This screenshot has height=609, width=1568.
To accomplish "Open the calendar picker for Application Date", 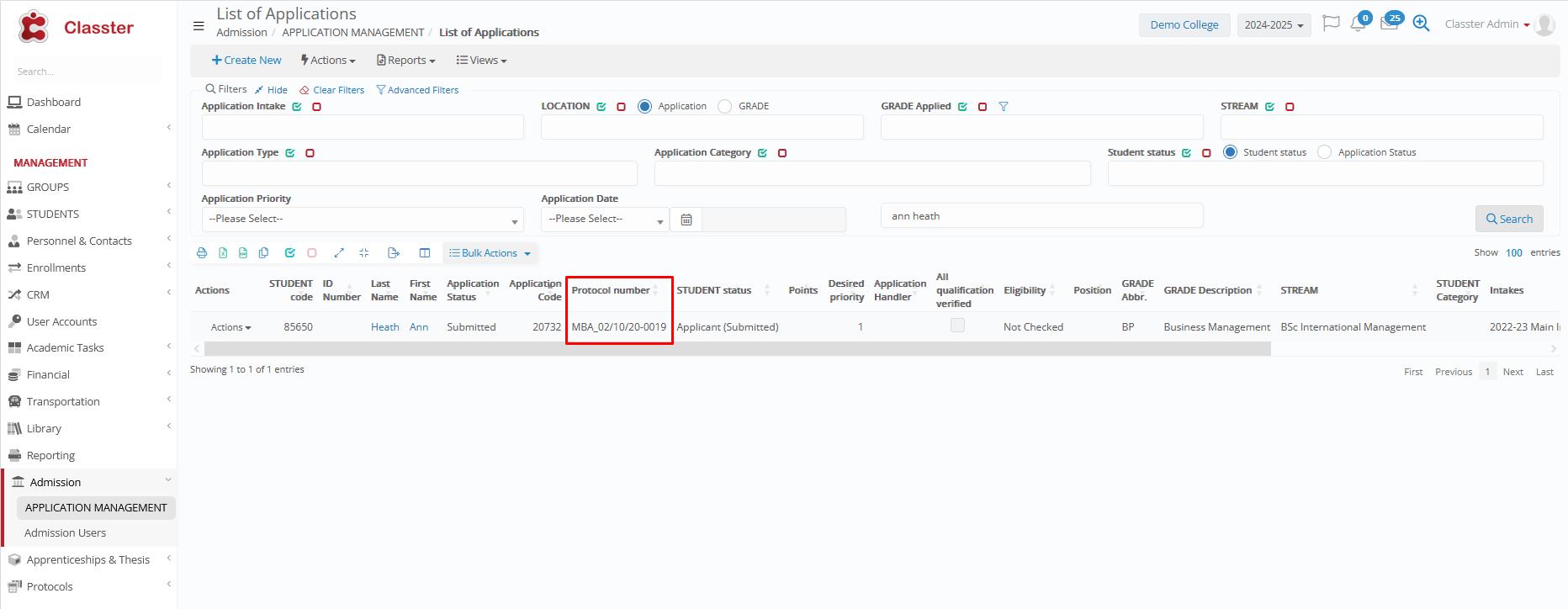I will tap(686, 220).
